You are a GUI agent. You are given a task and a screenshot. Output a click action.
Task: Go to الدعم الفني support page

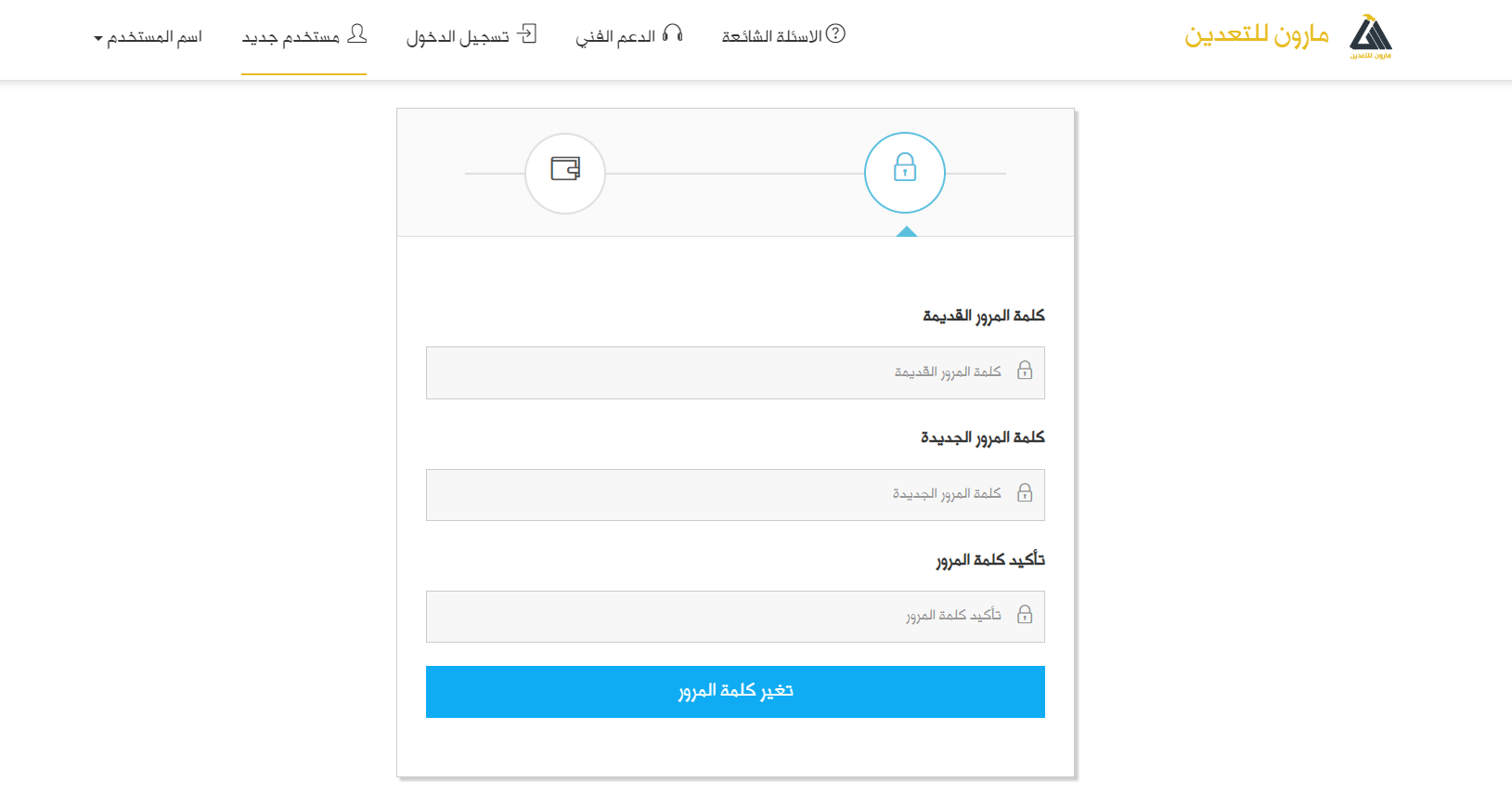coord(615,36)
